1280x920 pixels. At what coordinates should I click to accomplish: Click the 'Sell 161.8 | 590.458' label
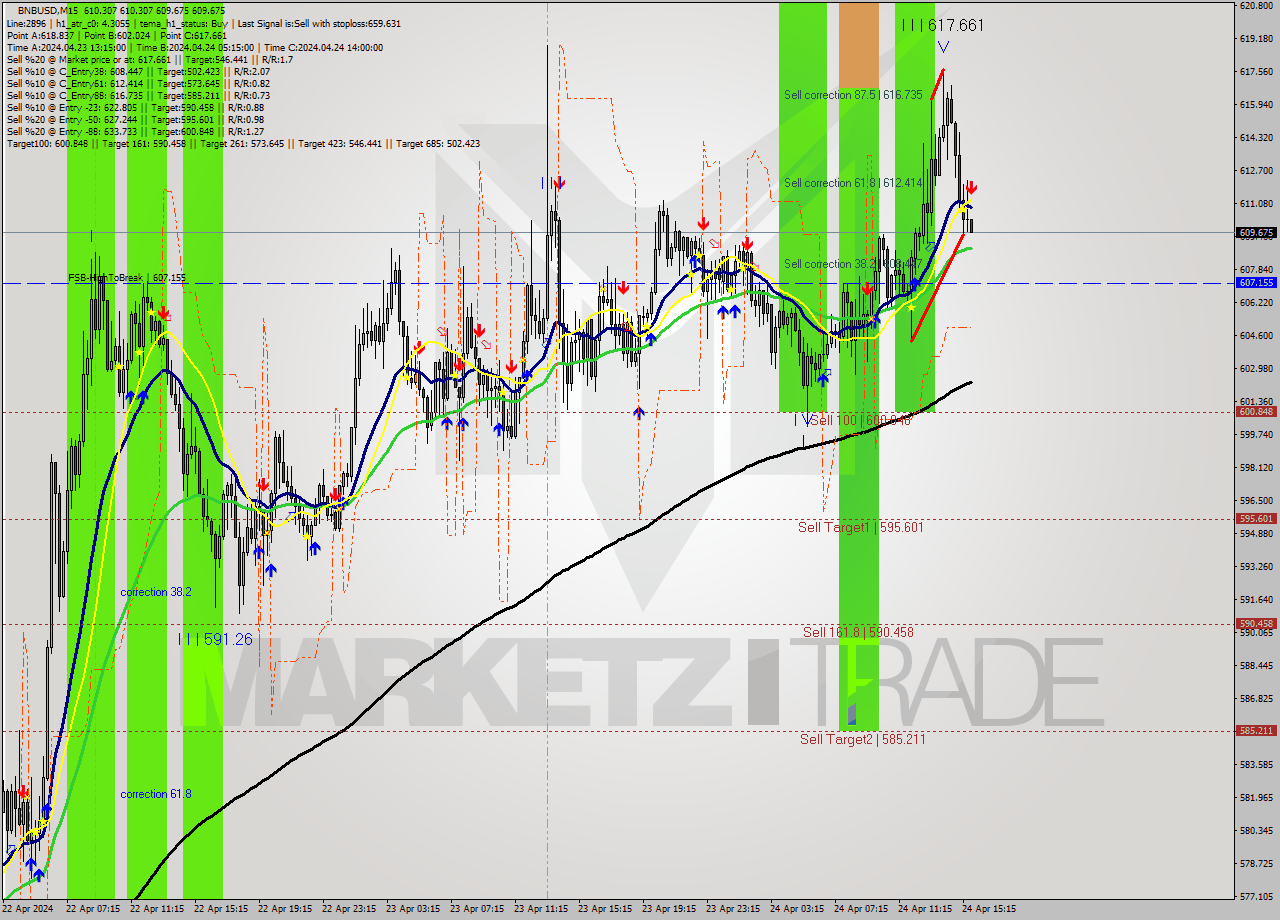(x=858, y=632)
